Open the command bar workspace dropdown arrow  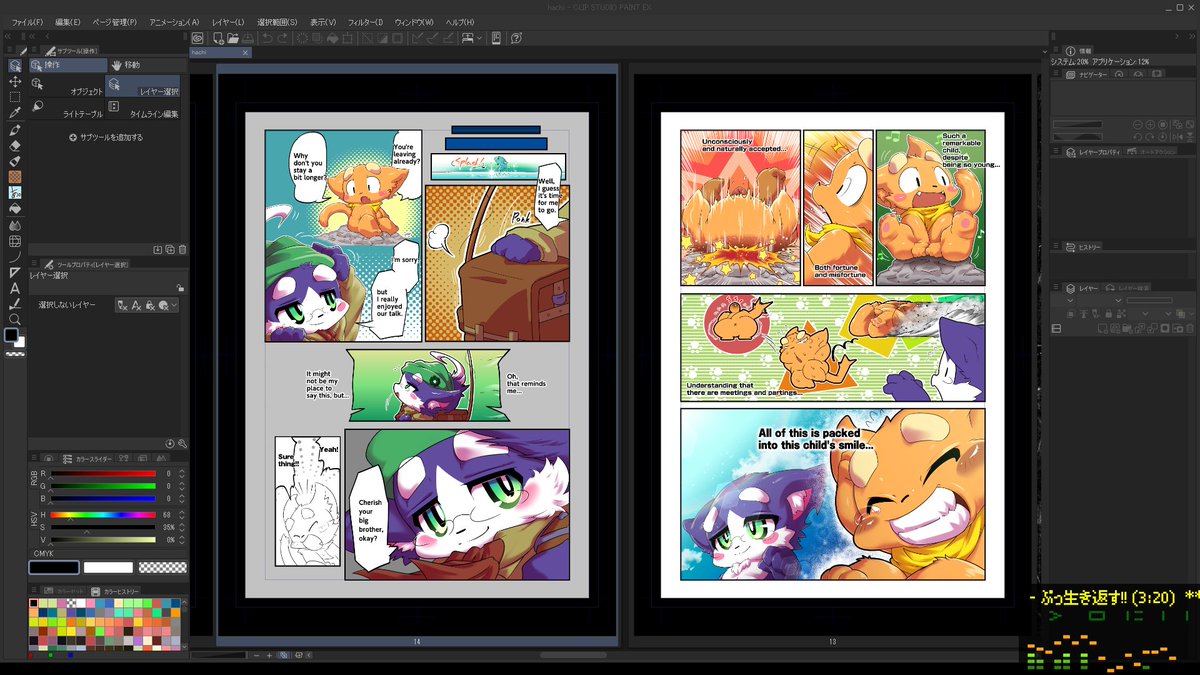click(480, 38)
